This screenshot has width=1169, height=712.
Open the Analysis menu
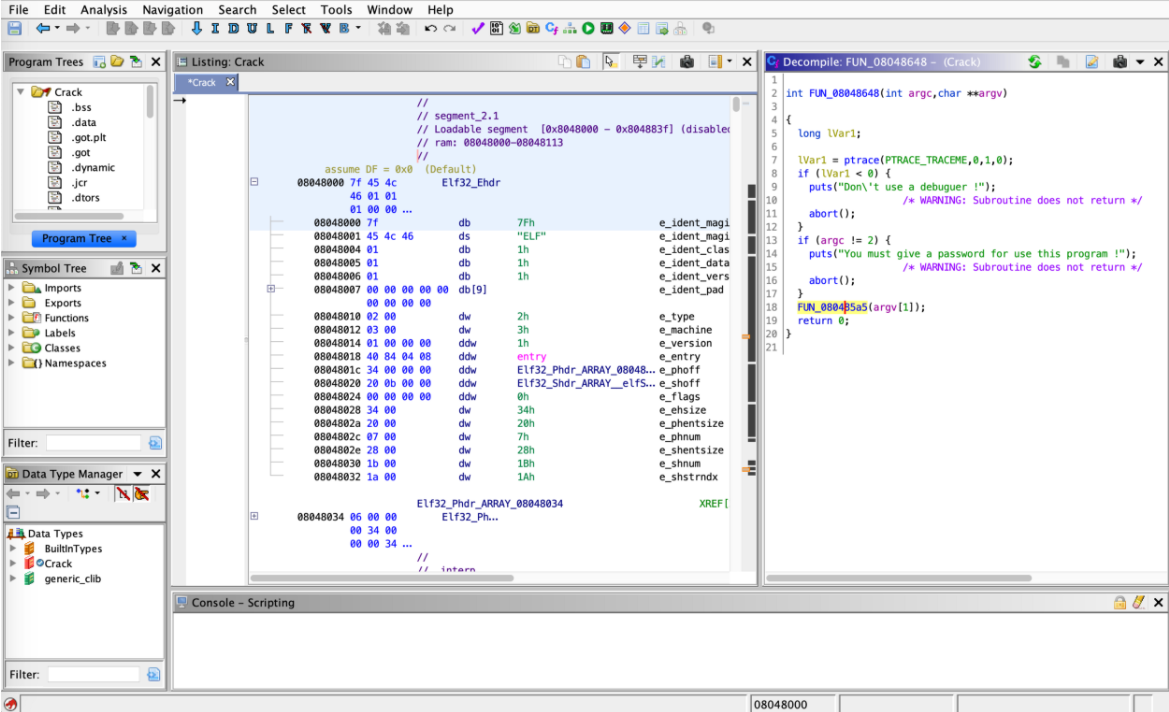tap(104, 9)
